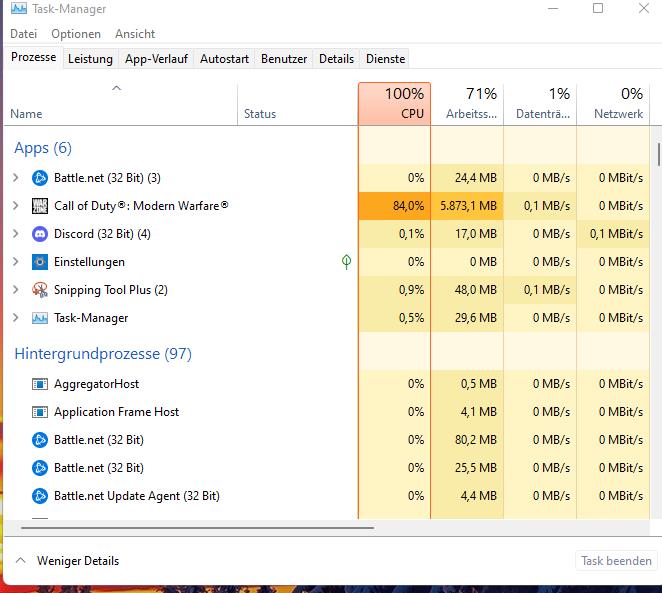Select the Application Frame Host process name
Image resolution: width=662 pixels, height=593 pixels.
tap(117, 412)
